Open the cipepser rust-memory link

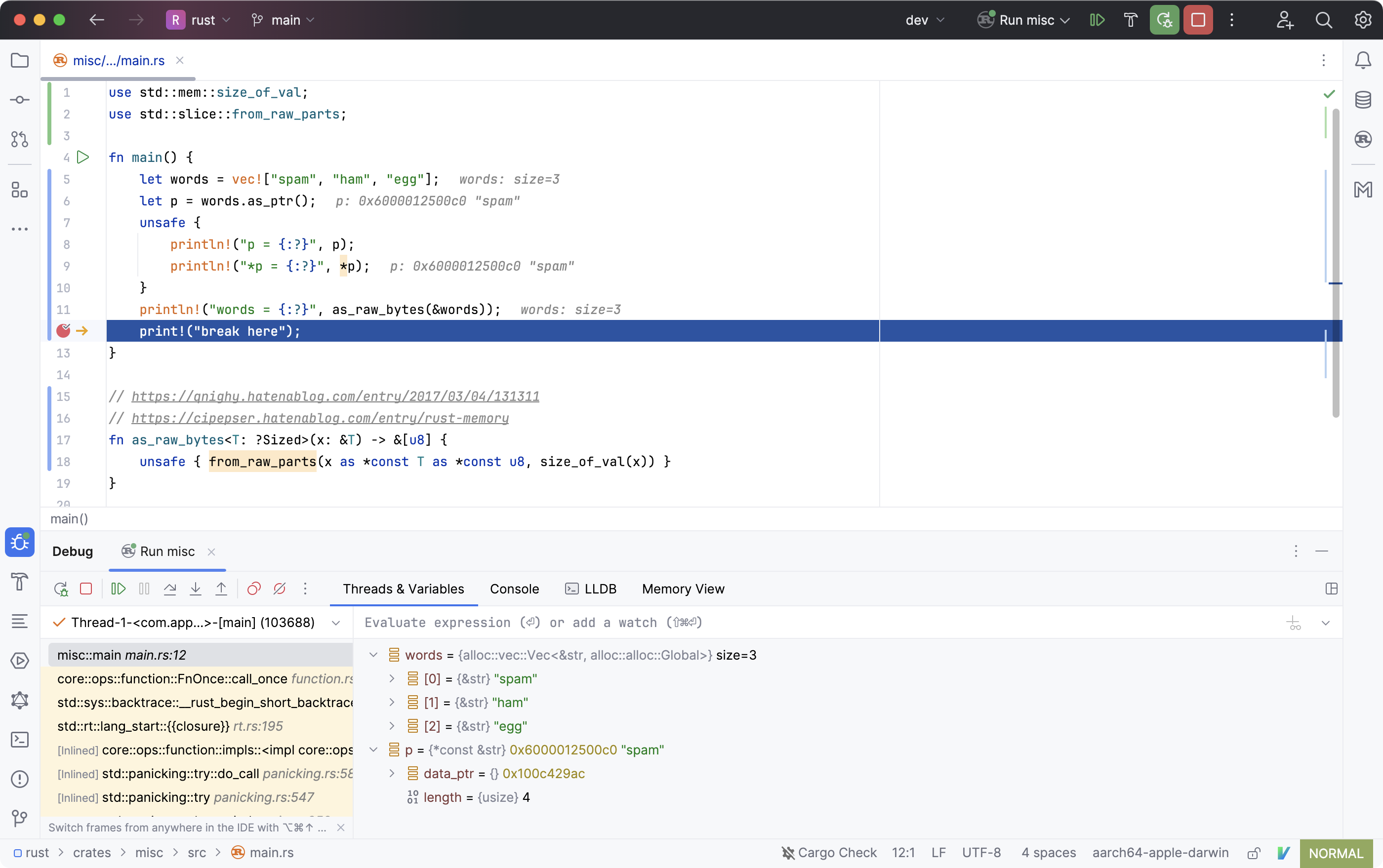coord(320,418)
